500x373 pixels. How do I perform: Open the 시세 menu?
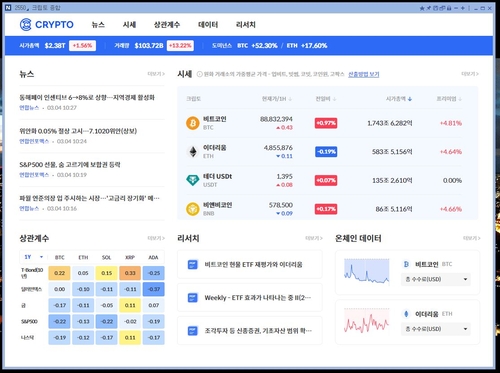[129, 25]
